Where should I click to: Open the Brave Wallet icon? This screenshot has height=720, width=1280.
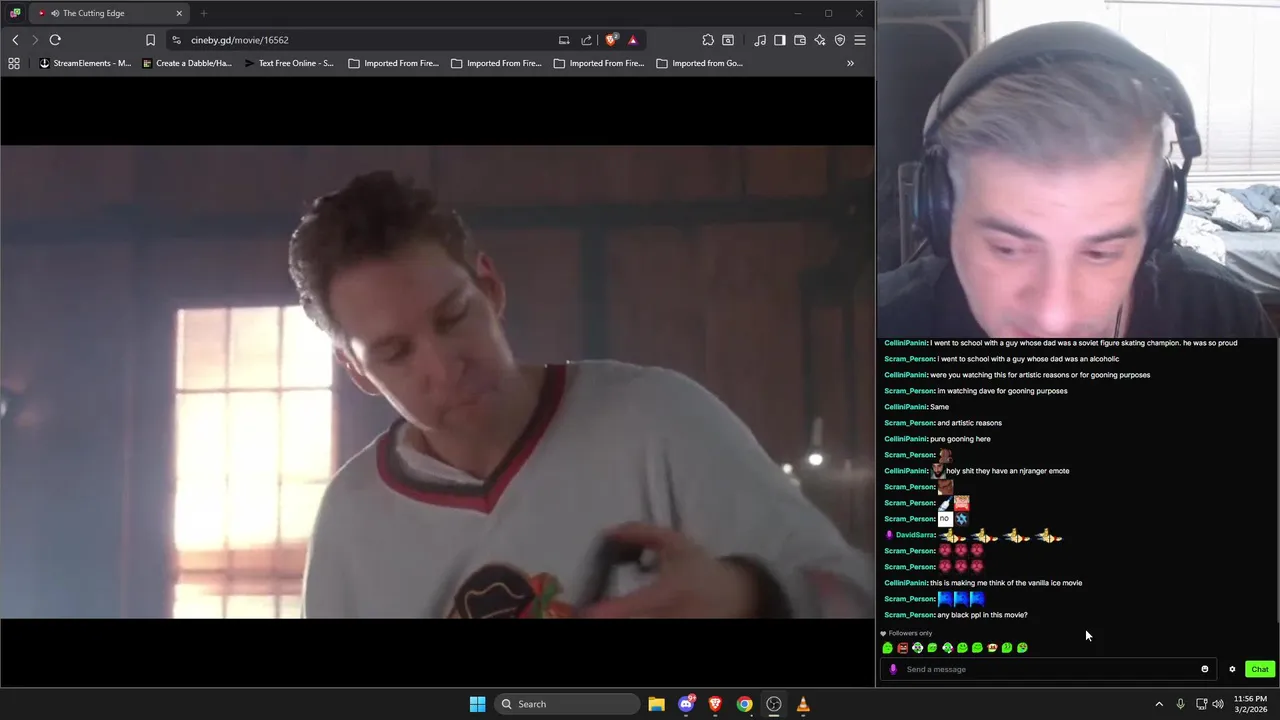click(x=800, y=40)
